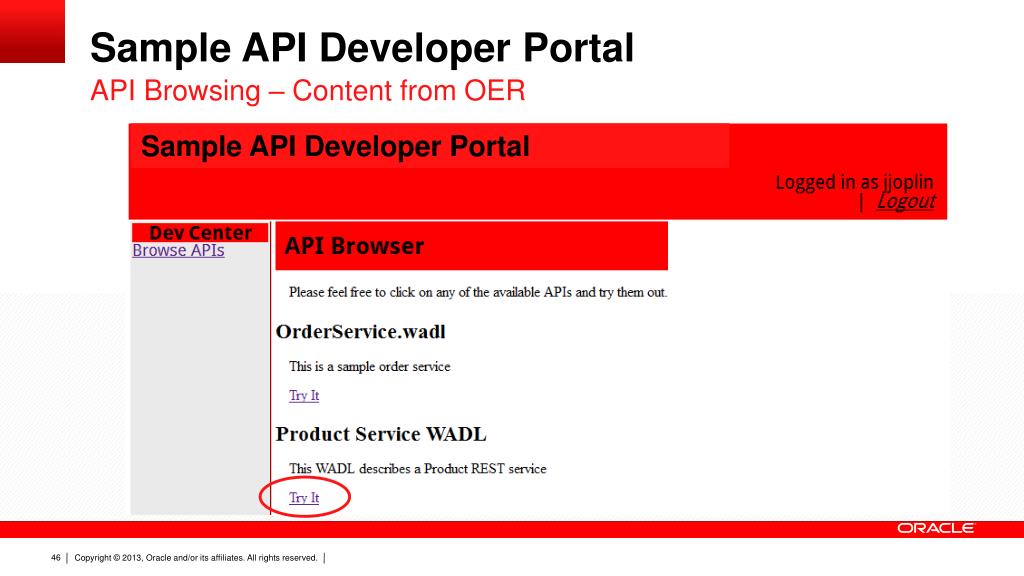Click the API Browser header
Viewport: 1024px width, 576px height.
[472, 246]
